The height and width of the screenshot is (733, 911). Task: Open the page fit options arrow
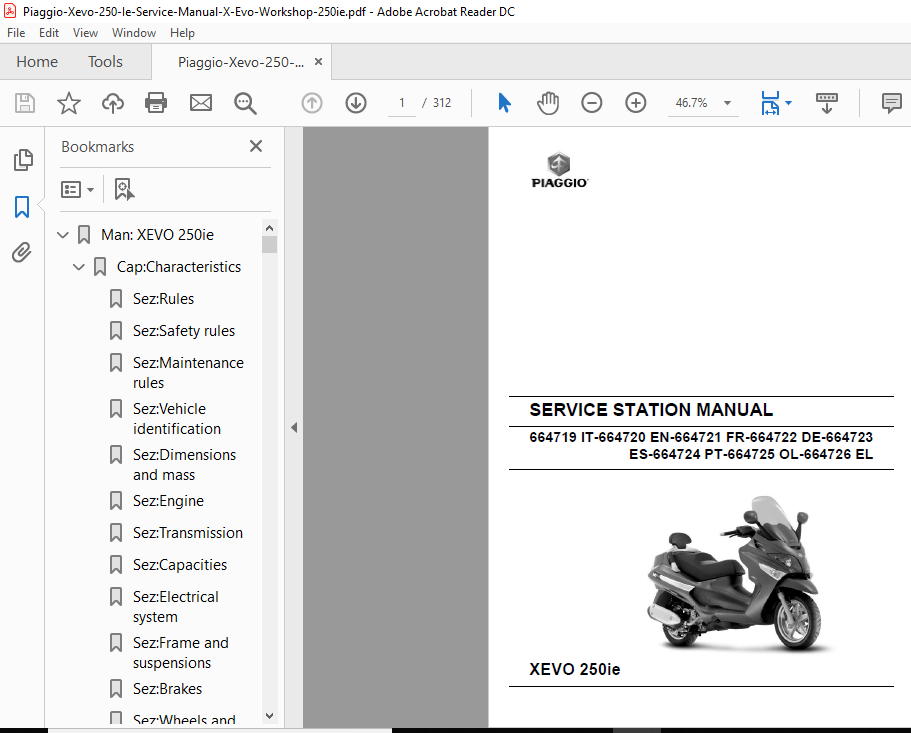coord(788,103)
